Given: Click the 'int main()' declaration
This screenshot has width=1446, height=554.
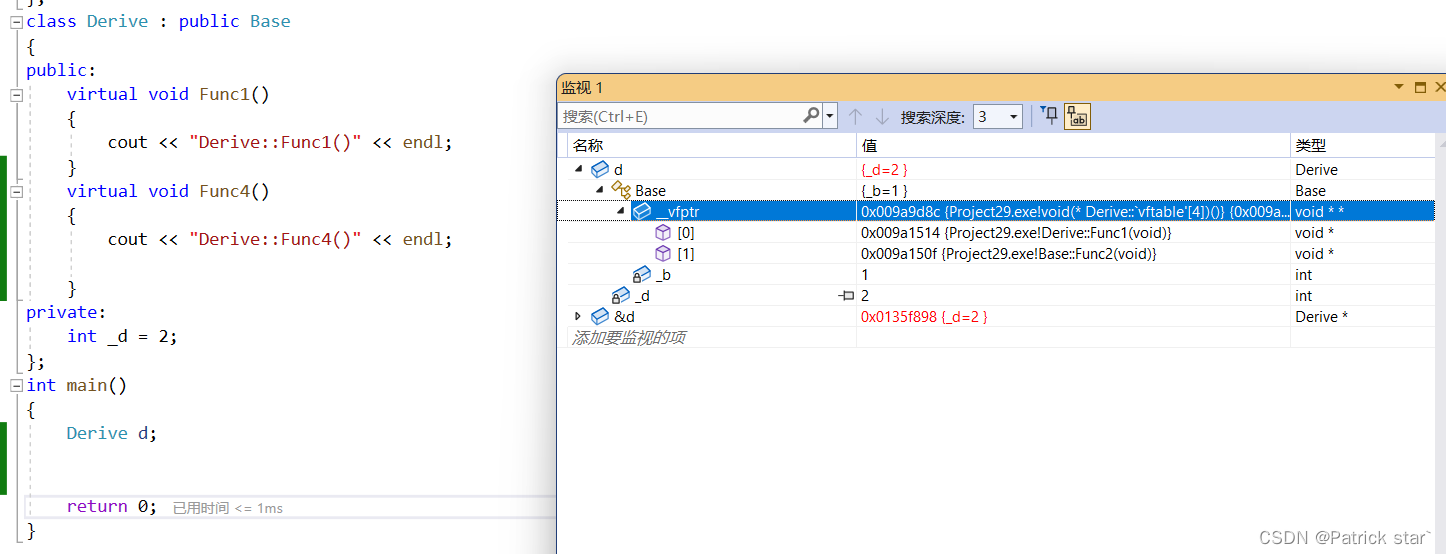Looking at the screenshot, I should tap(77, 385).
